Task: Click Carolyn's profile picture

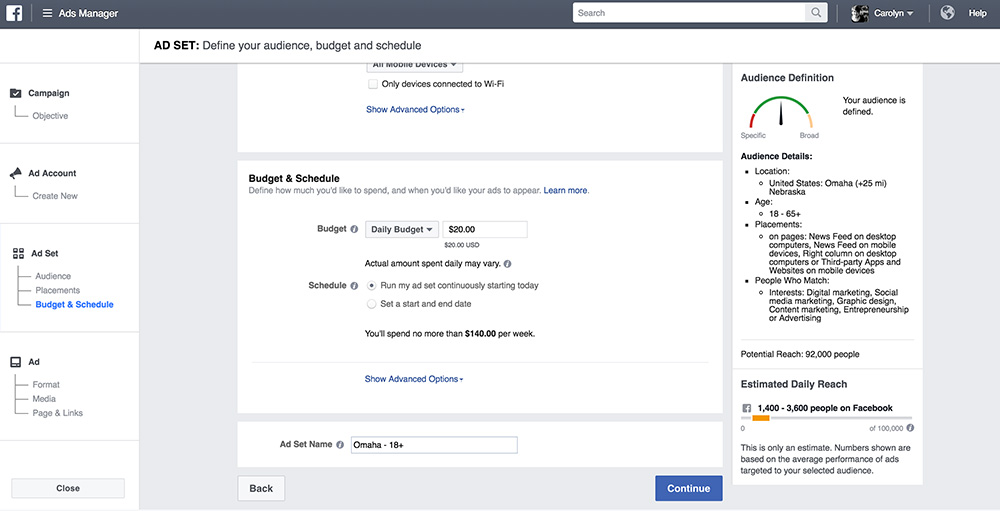Action: [859, 13]
